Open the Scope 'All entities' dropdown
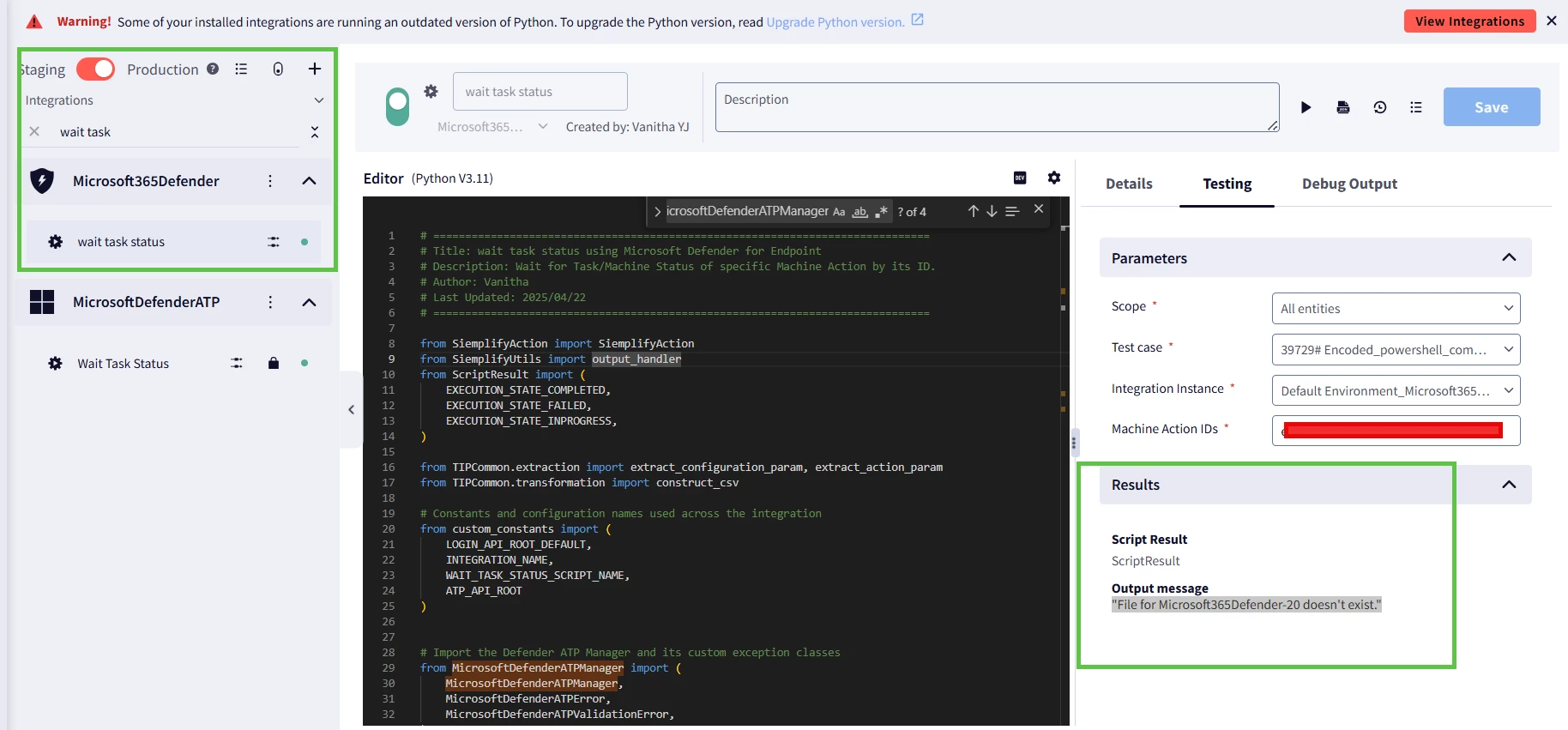 (x=1396, y=309)
